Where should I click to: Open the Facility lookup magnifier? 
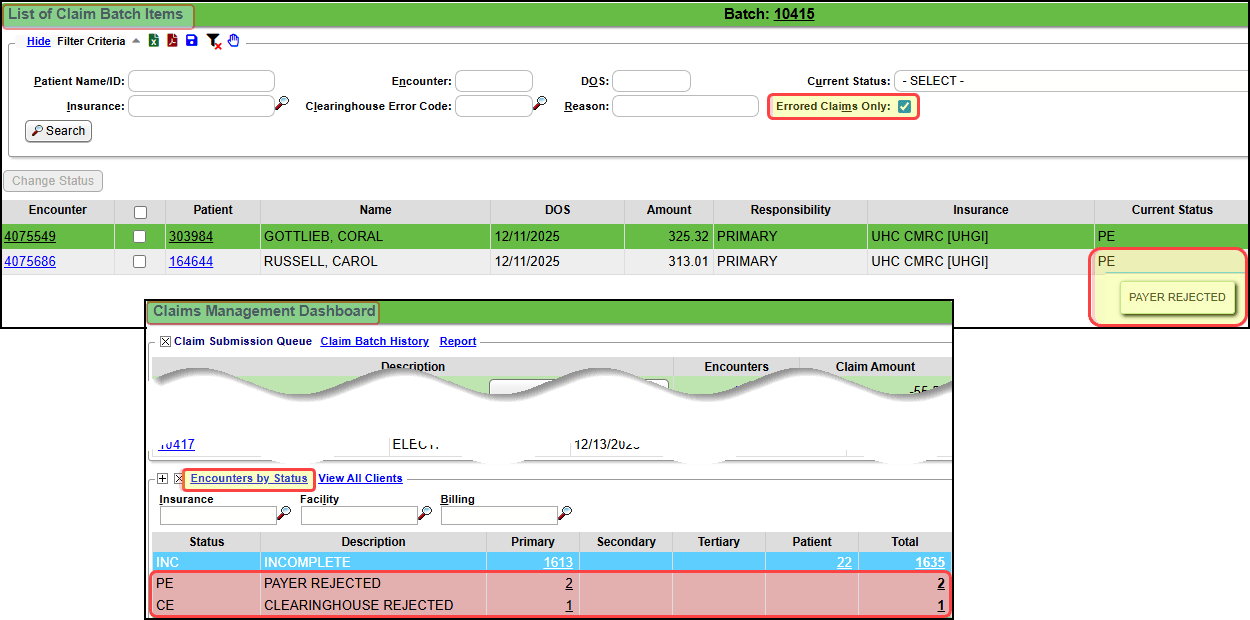pos(425,513)
